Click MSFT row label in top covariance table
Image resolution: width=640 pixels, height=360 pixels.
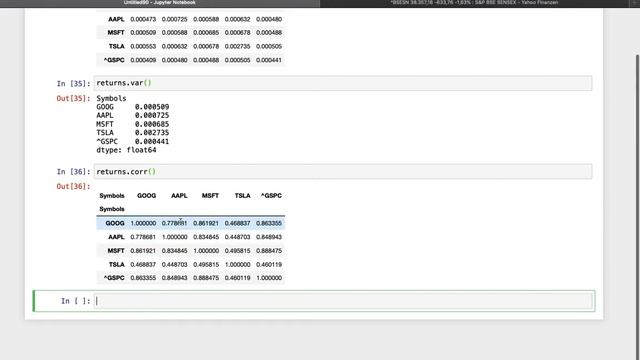pyautogui.click(x=116, y=33)
